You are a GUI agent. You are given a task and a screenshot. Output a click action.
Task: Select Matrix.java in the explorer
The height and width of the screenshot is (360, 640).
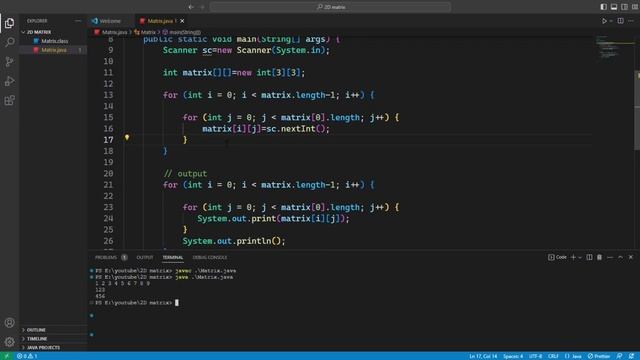tap(53, 50)
